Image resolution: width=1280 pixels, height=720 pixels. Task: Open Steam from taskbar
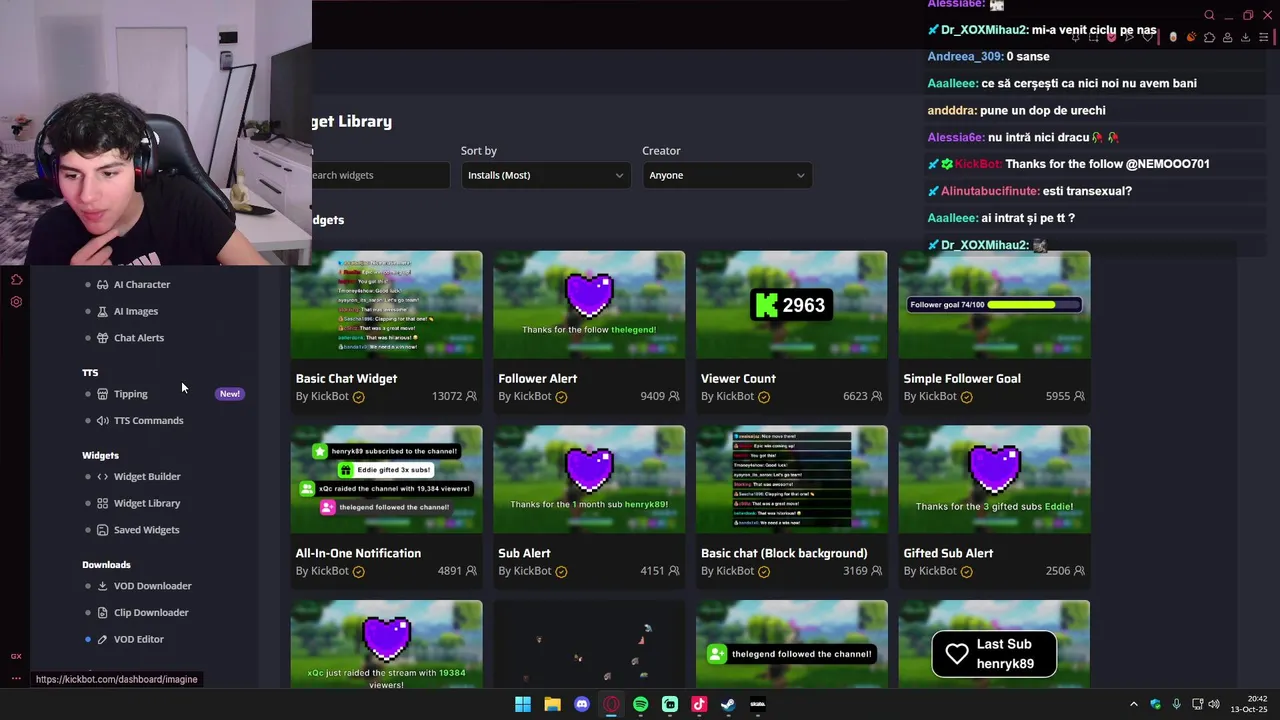pyautogui.click(x=728, y=704)
